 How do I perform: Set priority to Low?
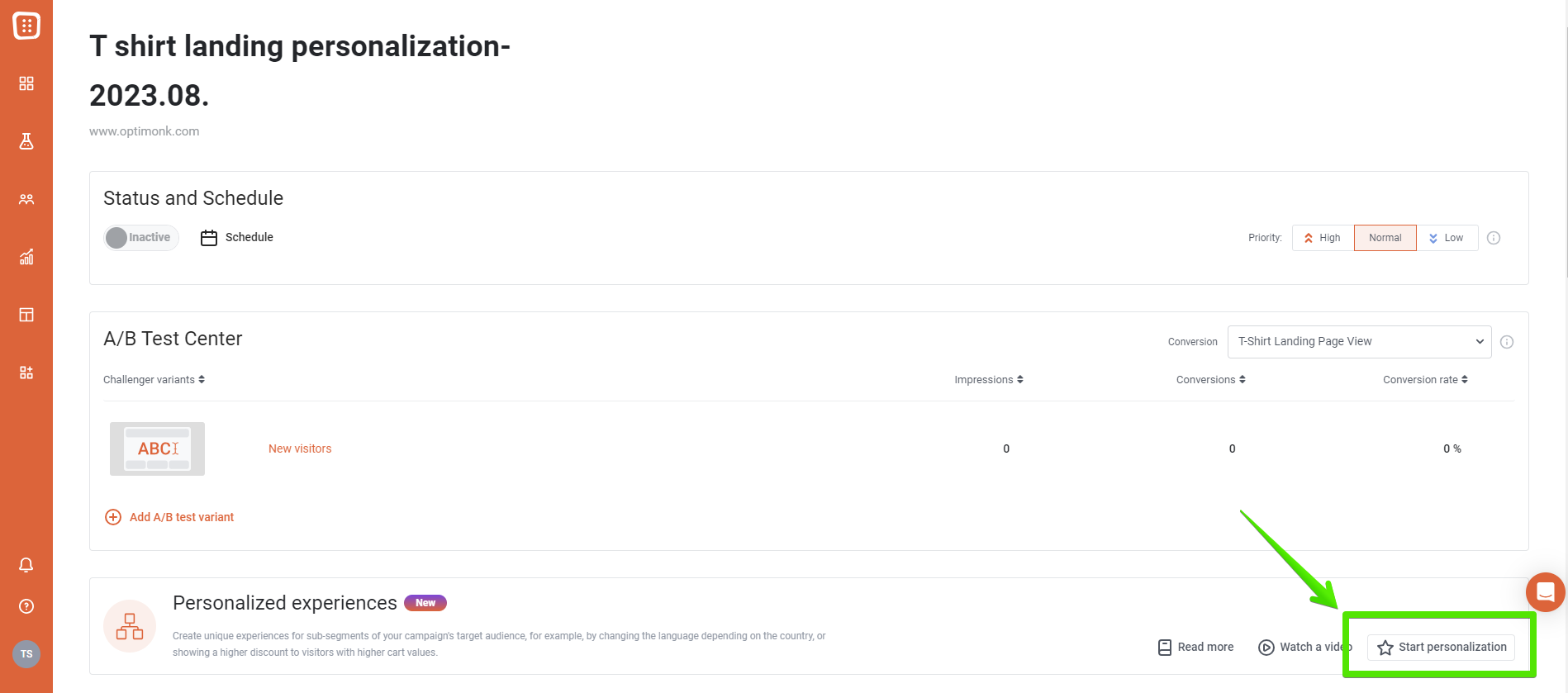click(1447, 238)
